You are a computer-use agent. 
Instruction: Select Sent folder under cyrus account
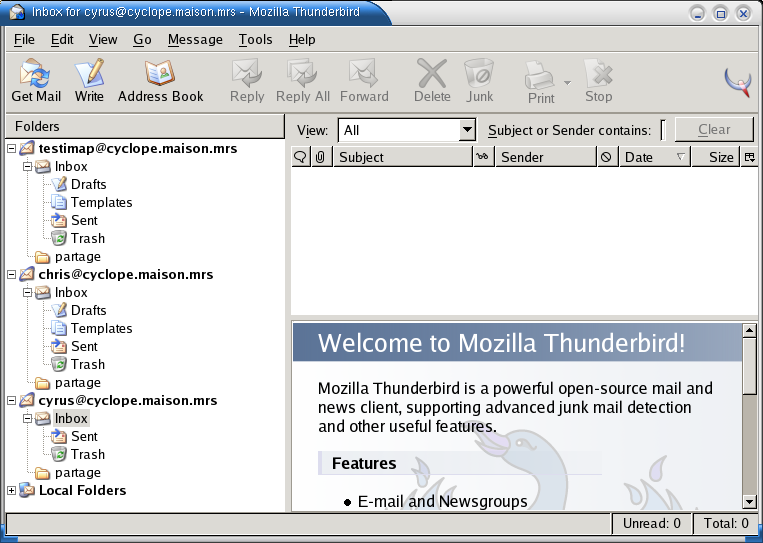pos(84,436)
